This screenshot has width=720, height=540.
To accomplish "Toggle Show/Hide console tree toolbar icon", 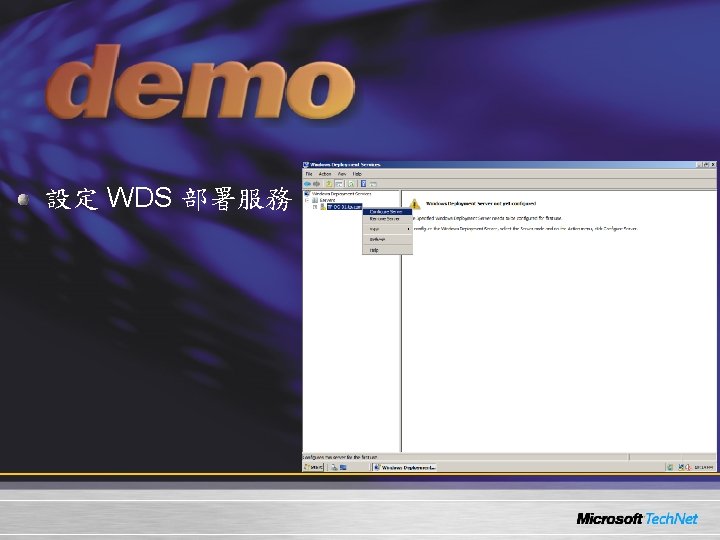I will [339, 184].
